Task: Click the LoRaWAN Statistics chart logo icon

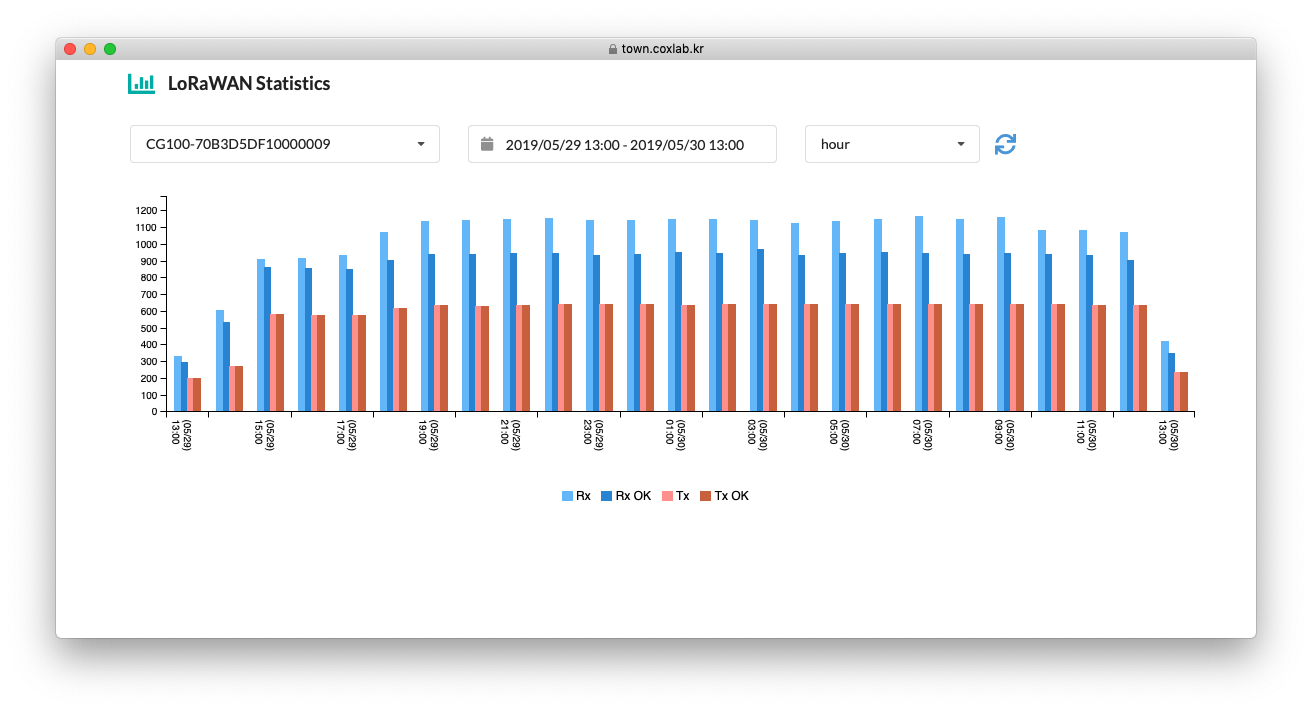Action: [x=141, y=84]
